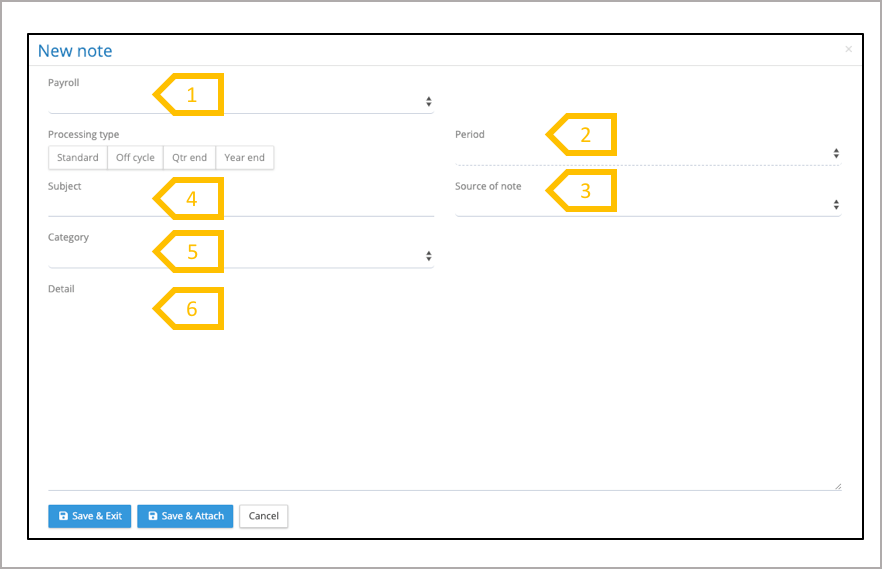Click the Period dropdown arrows
The width and height of the screenshot is (882, 569).
coord(836,153)
